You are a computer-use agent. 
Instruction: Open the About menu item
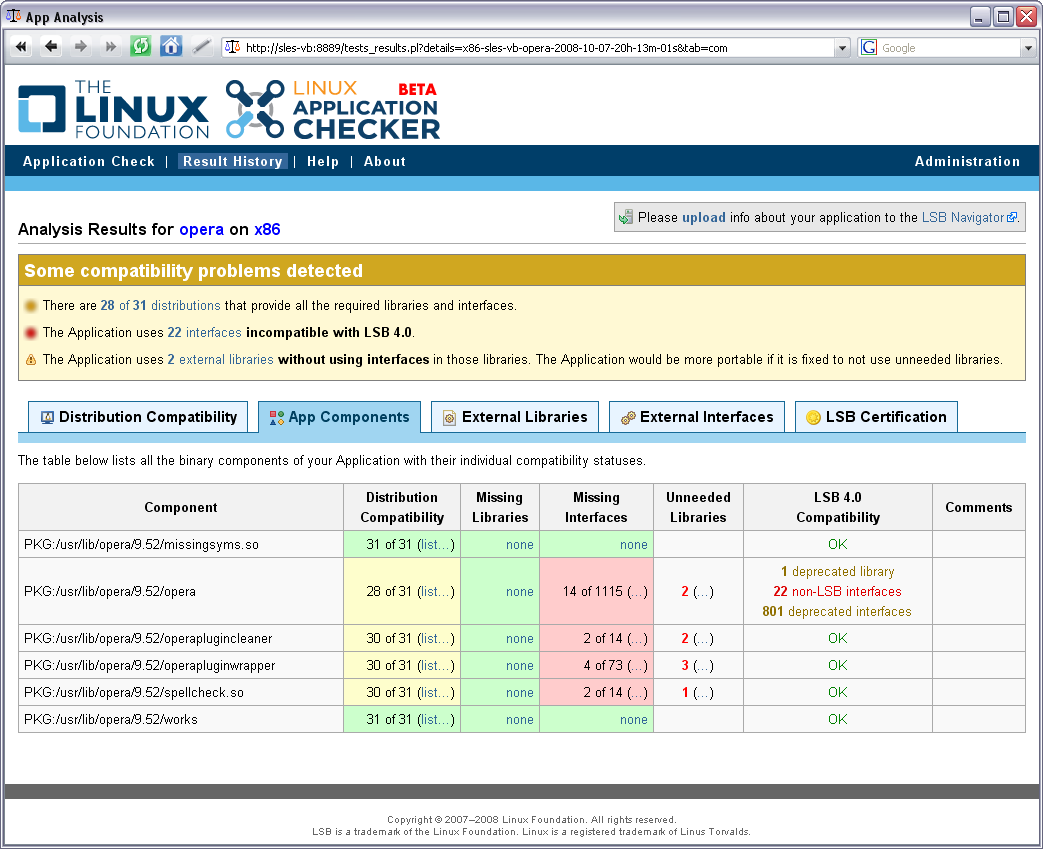click(384, 161)
